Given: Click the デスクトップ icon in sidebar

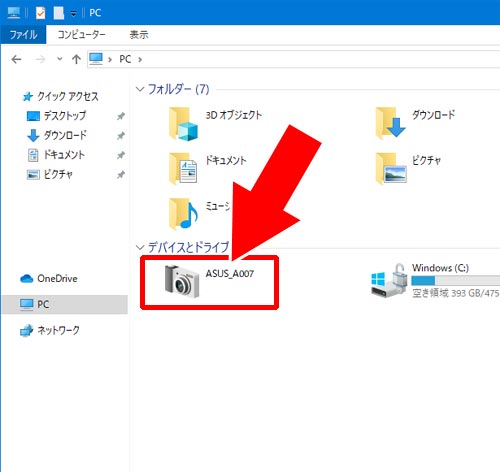Looking at the screenshot, I should (x=33, y=116).
